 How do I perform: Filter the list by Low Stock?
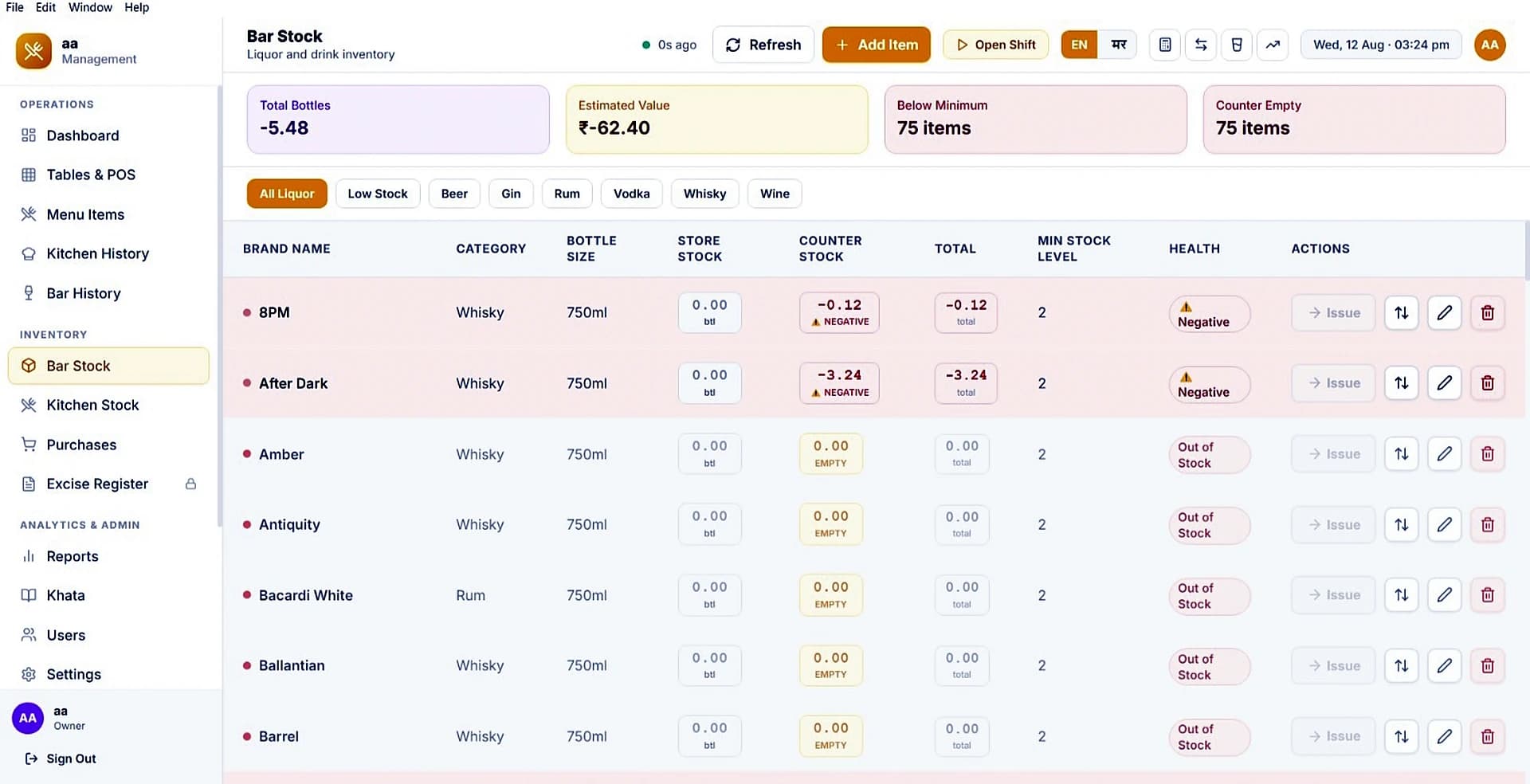pyautogui.click(x=378, y=194)
